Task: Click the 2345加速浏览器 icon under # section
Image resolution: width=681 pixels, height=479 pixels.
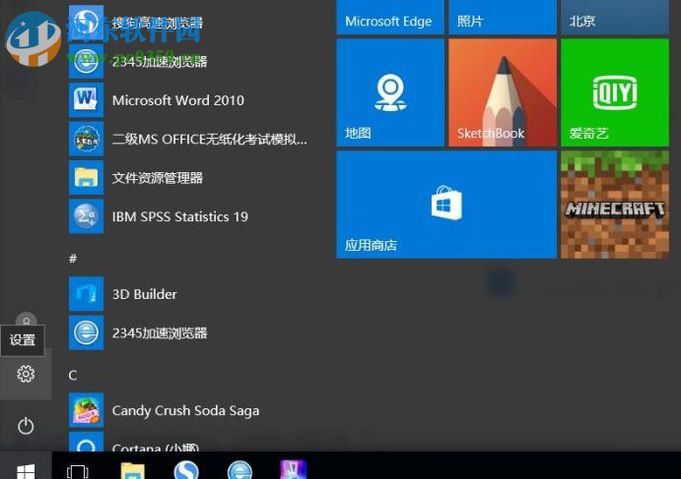Action: pyautogui.click(x=86, y=333)
